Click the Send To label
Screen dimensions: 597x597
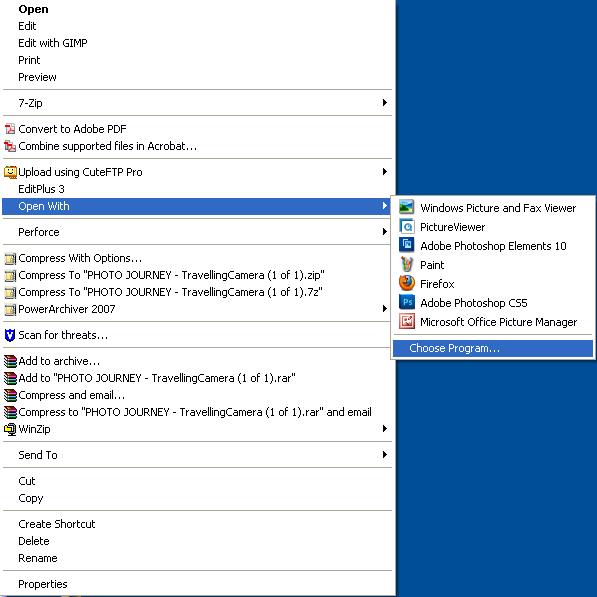pos(38,455)
